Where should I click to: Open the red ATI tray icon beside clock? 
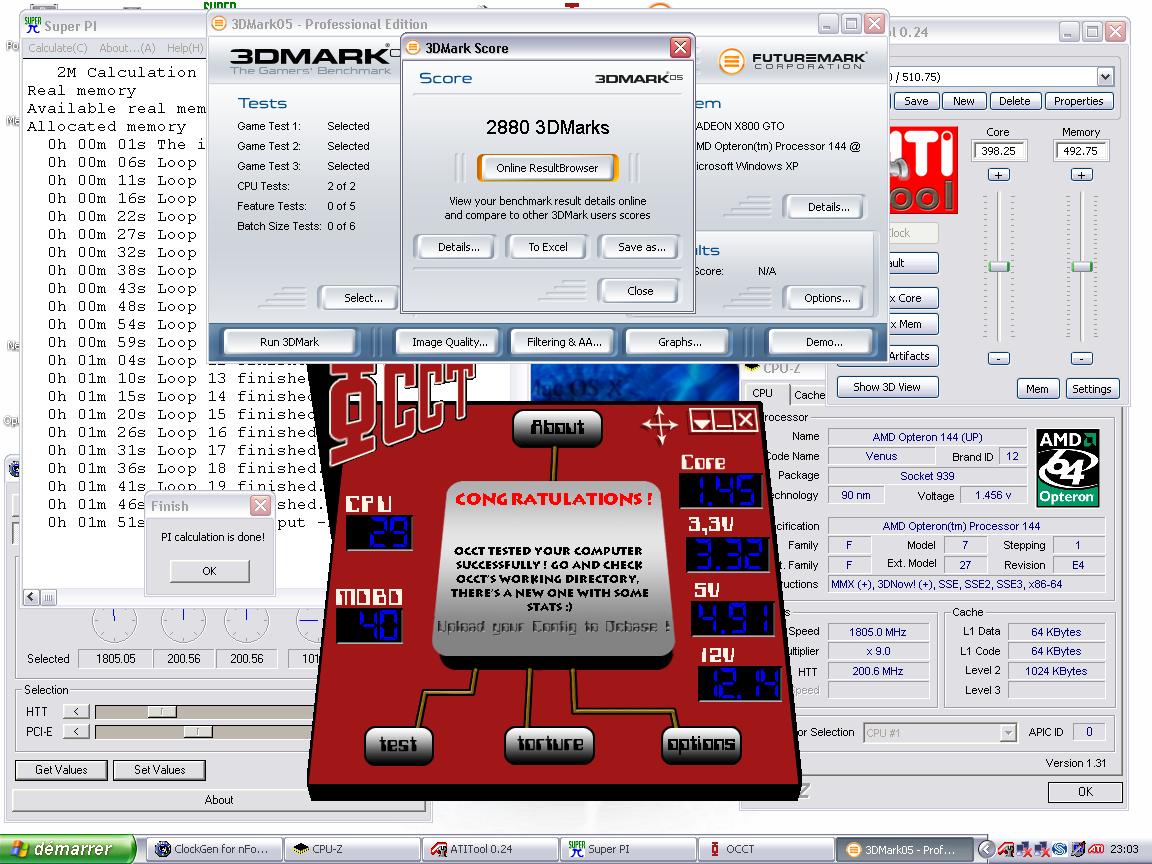click(x=1095, y=849)
